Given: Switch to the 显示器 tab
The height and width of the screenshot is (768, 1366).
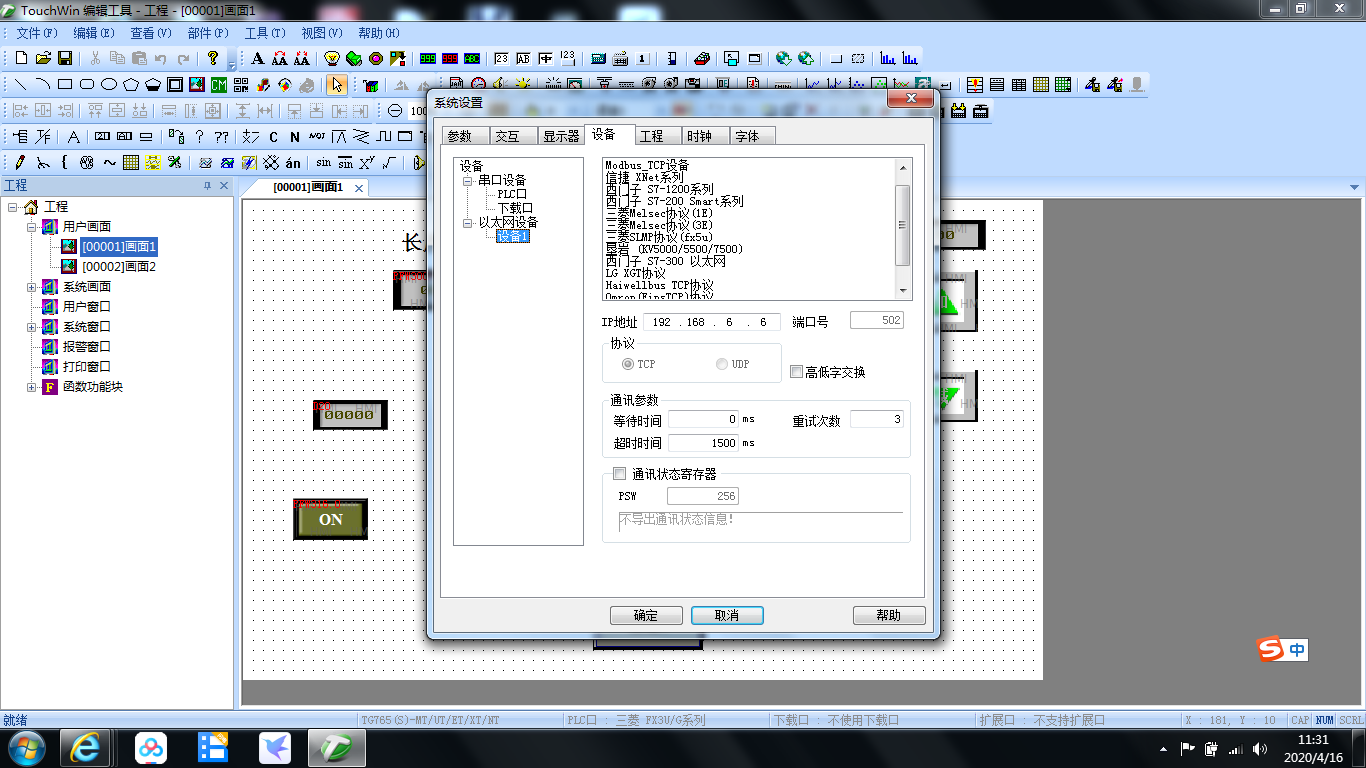Looking at the screenshot, I should (x=560, y=136).
